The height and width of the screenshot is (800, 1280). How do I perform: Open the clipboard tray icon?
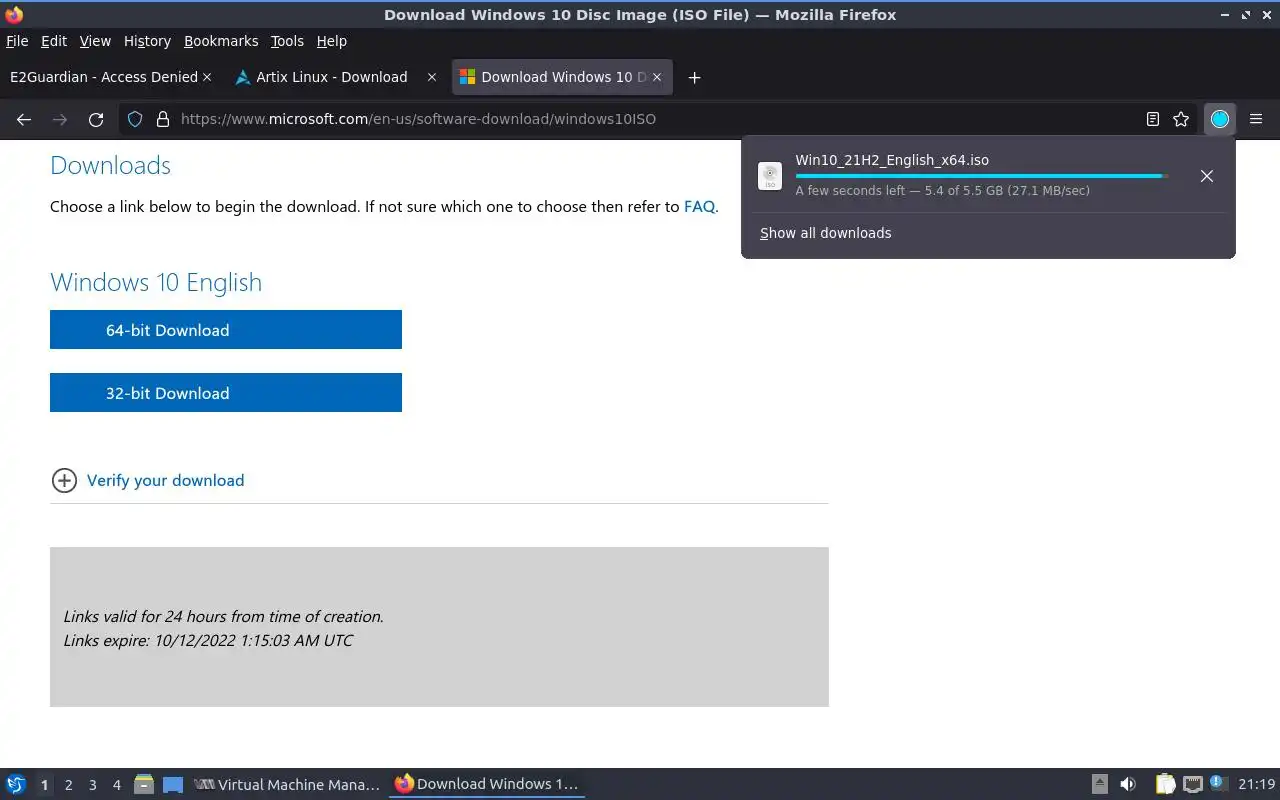point(1165,785)
